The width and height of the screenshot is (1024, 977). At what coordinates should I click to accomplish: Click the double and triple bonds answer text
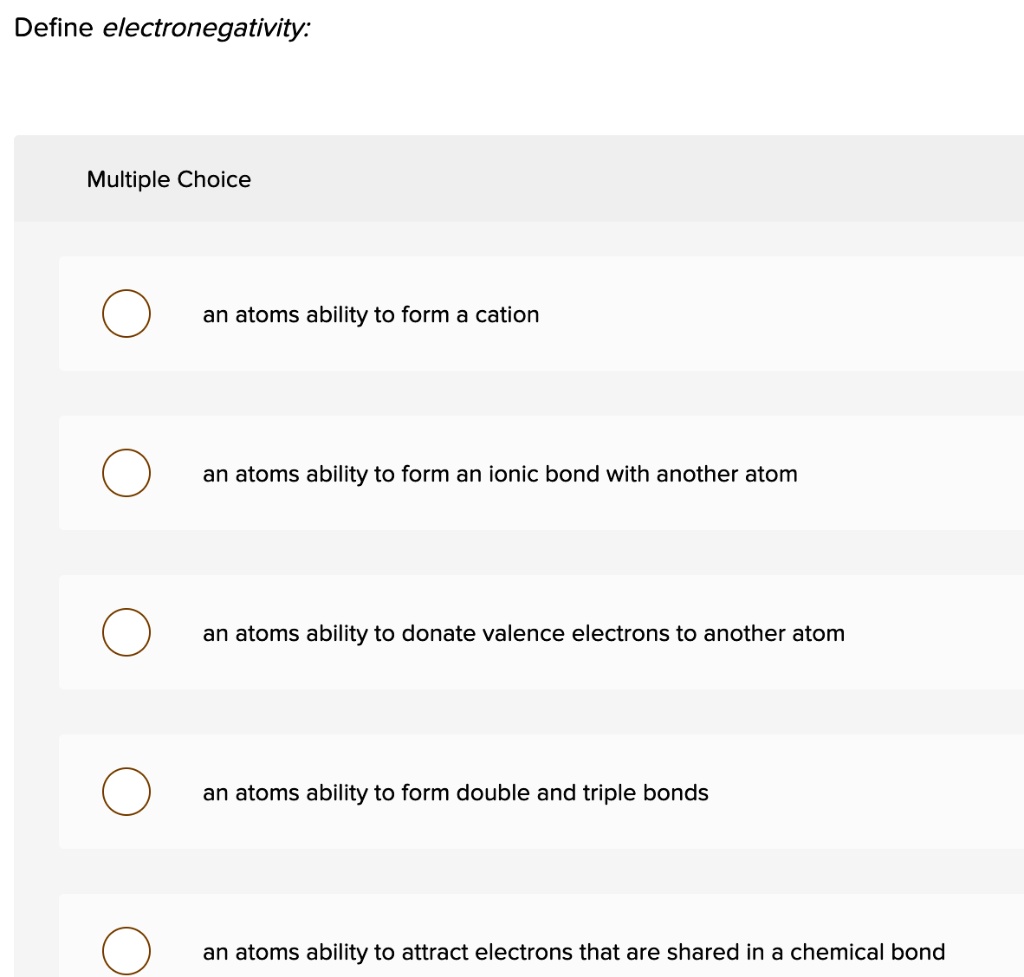coord(455,792)
